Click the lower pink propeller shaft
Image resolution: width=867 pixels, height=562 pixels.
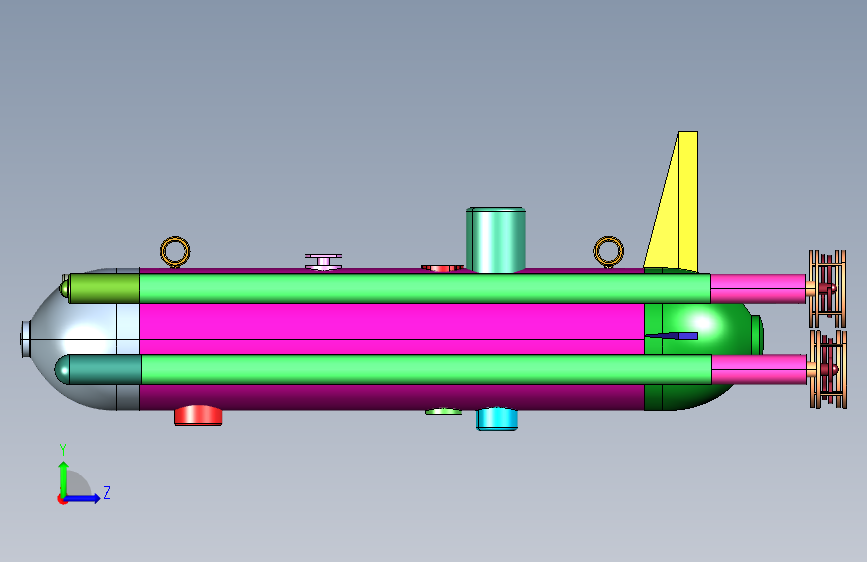coord(759,370)
